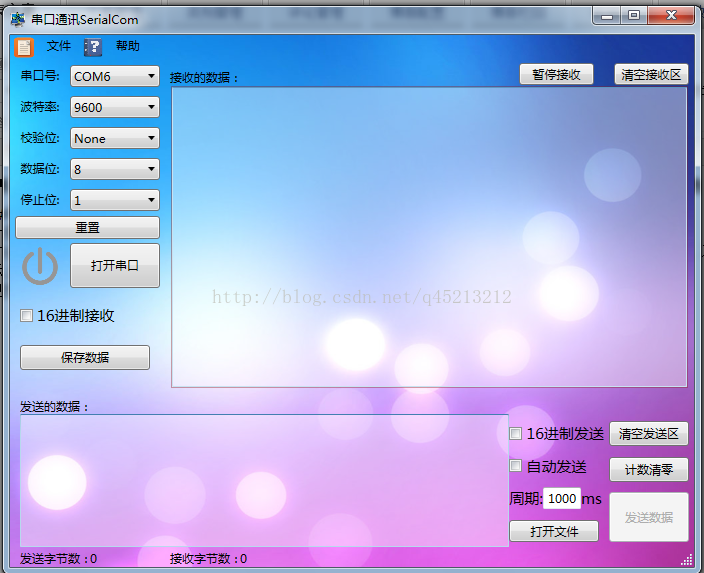Viewport: 704px width, 573px height.
Task: Click the 暂停接收 button
Action: point(556,75)
